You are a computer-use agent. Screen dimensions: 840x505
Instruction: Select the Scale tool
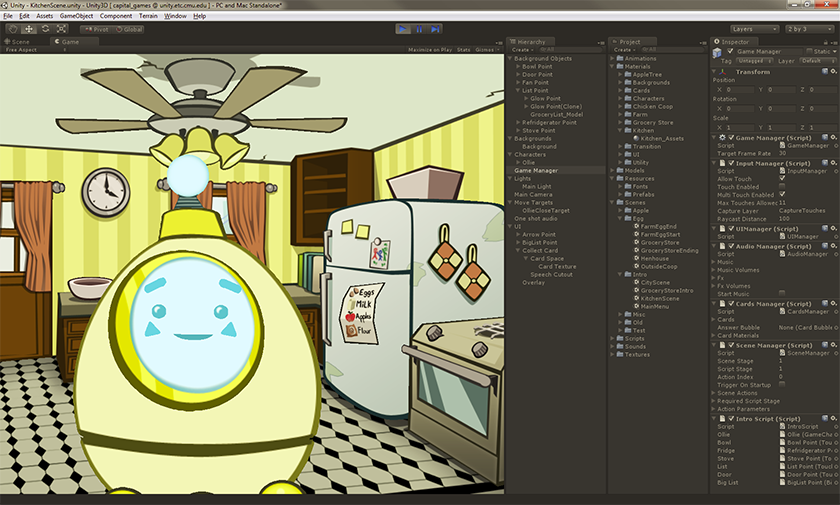62,29
